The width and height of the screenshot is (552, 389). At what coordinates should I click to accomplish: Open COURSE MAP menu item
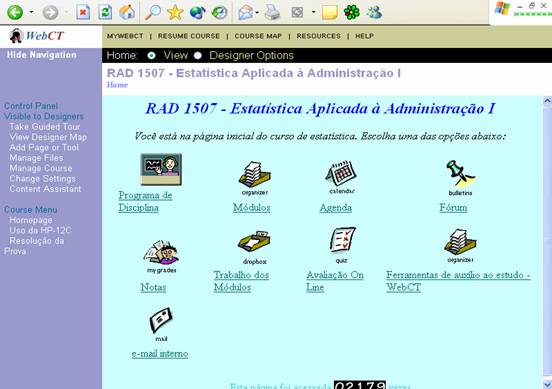click(258, 36)
